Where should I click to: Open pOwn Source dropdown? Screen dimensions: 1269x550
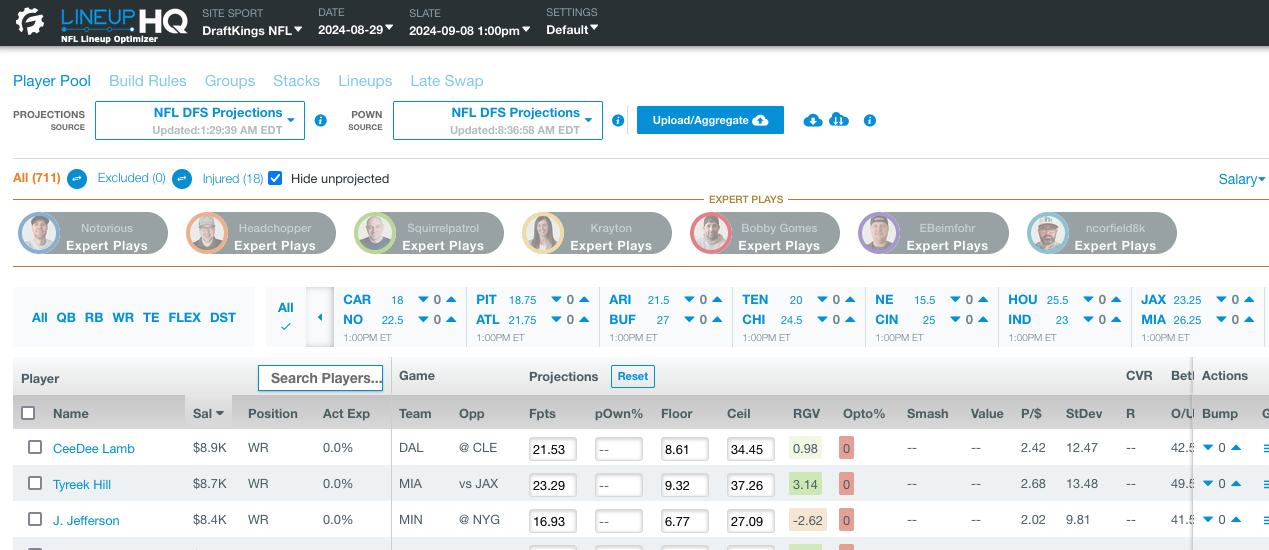(498, 120)
